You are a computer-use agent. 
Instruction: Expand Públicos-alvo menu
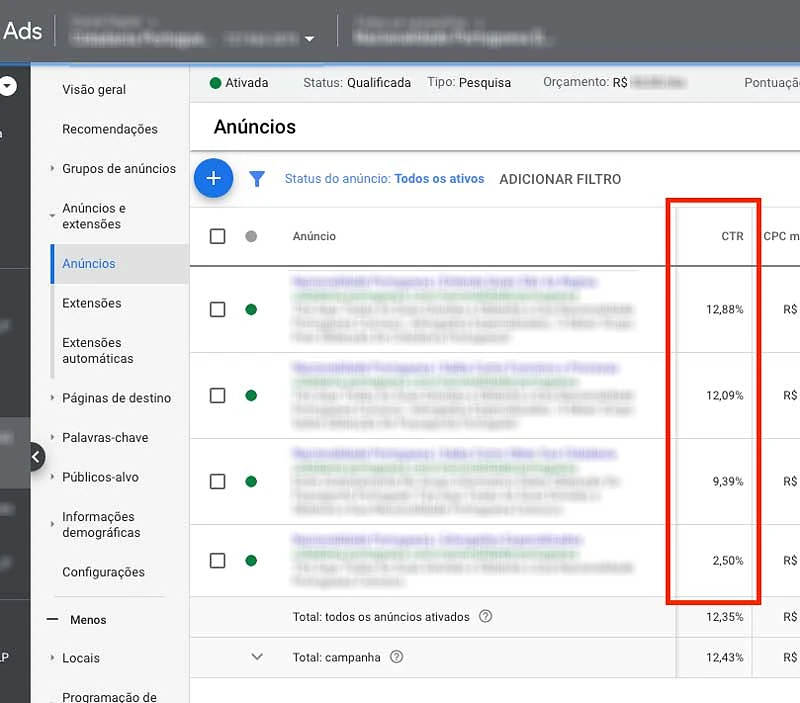coord(52,476)
